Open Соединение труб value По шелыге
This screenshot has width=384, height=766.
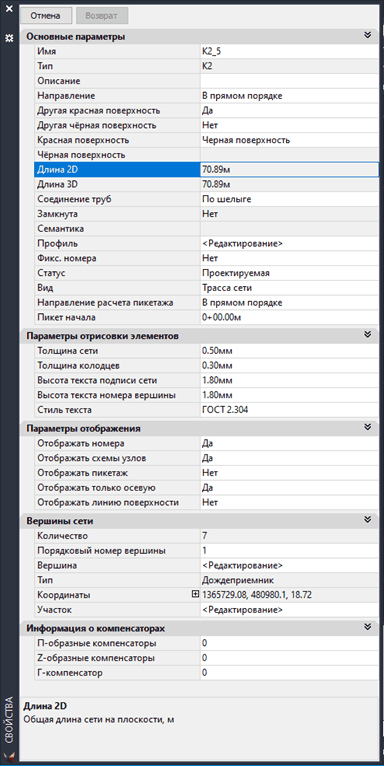pyautogui.click(x=289, y=199)
